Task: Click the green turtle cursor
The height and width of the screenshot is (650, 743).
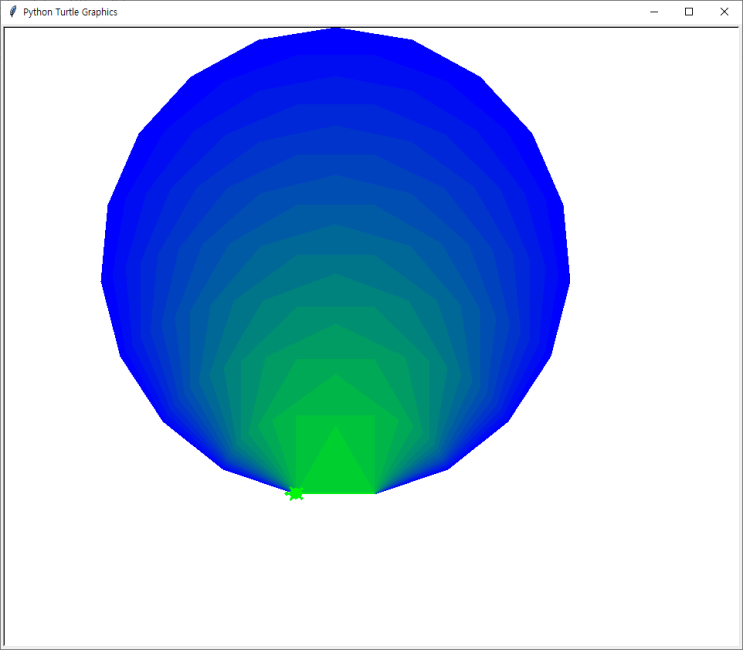Action: 295,493
